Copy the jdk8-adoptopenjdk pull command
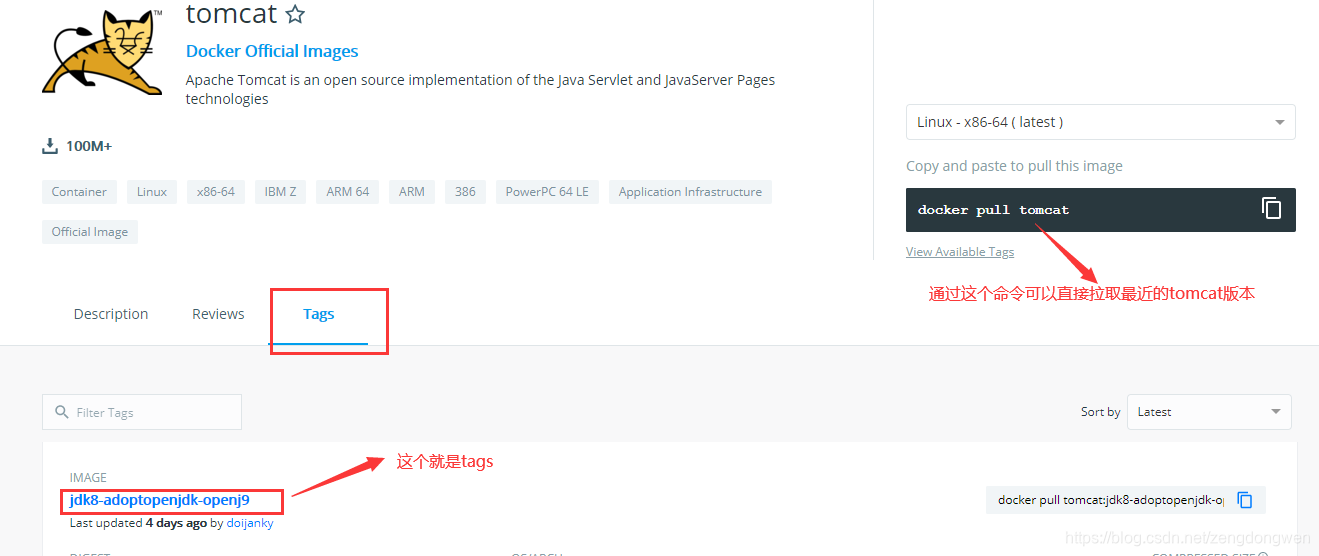1319x556 pixels. point(1245,500)
